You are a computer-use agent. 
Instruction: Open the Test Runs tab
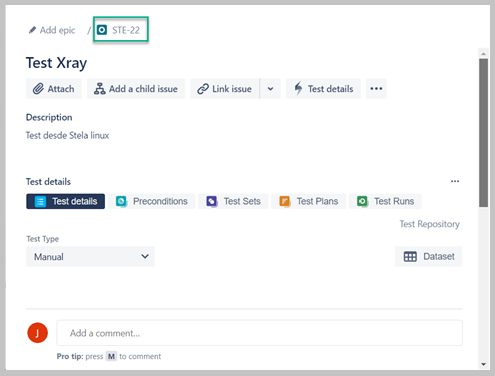[385, 201]
